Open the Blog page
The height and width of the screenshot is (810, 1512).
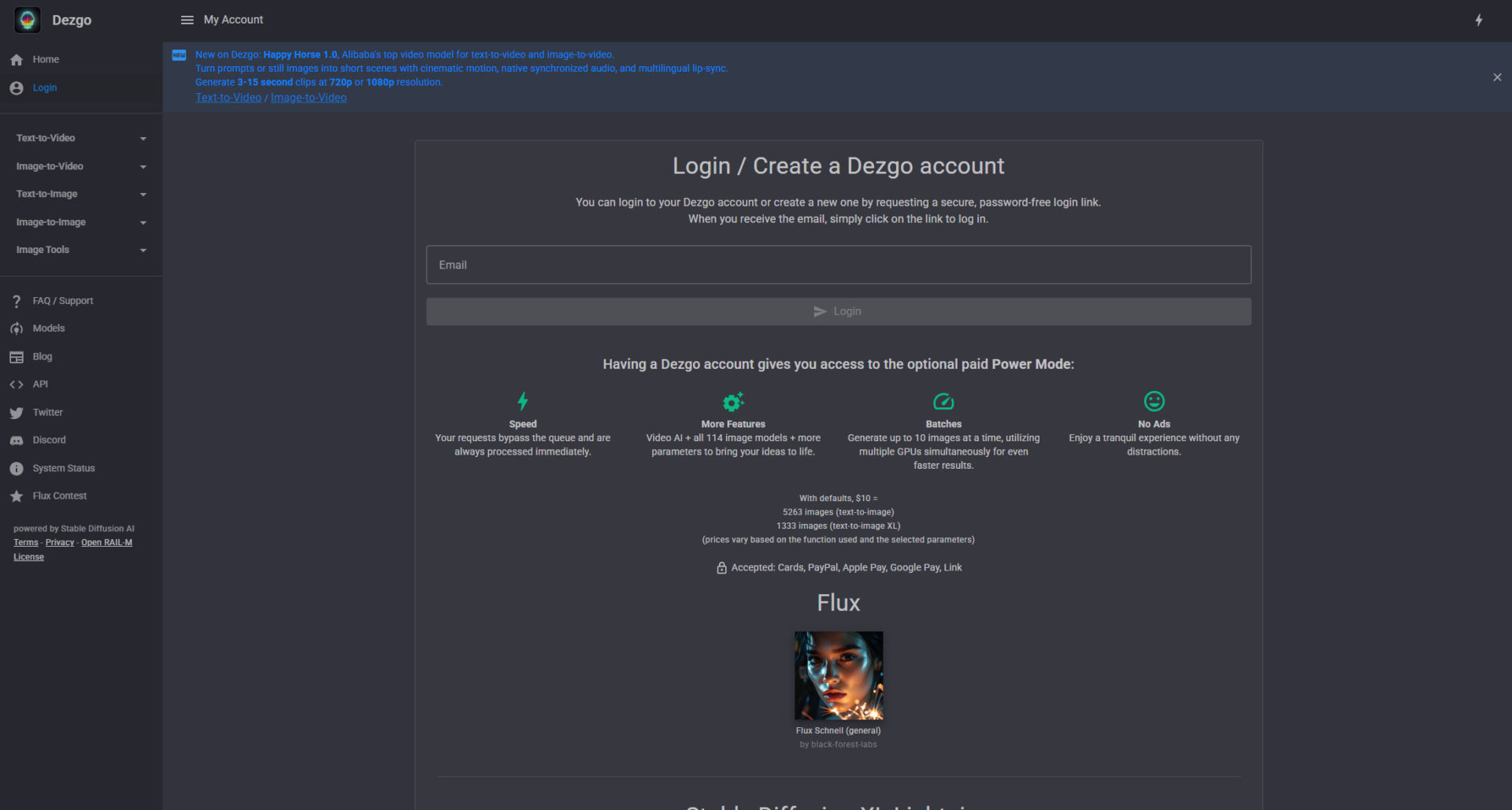(x=81, y=357)
